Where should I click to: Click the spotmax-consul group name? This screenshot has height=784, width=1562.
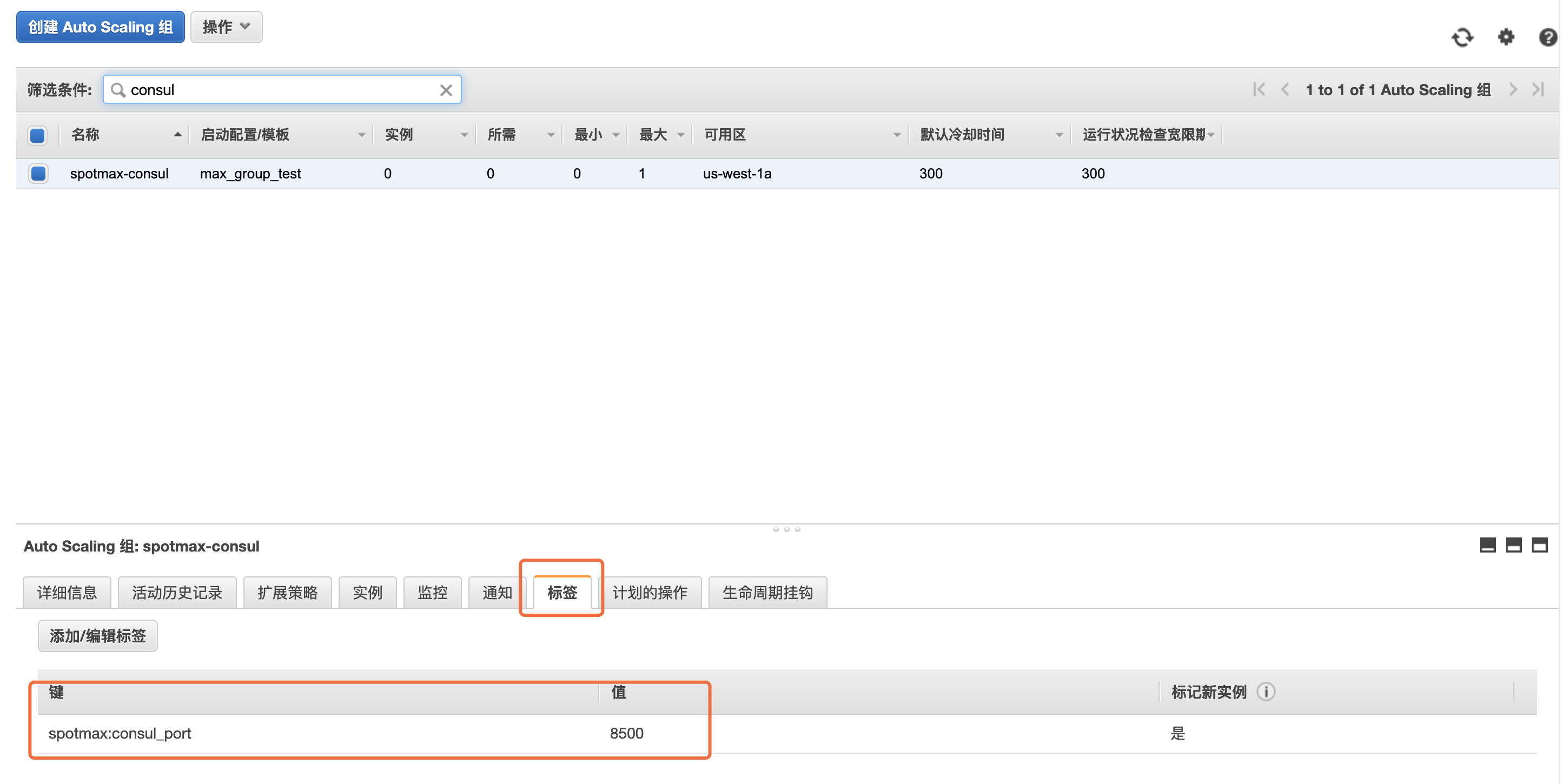pyautogui.click(x=120, y=174)
